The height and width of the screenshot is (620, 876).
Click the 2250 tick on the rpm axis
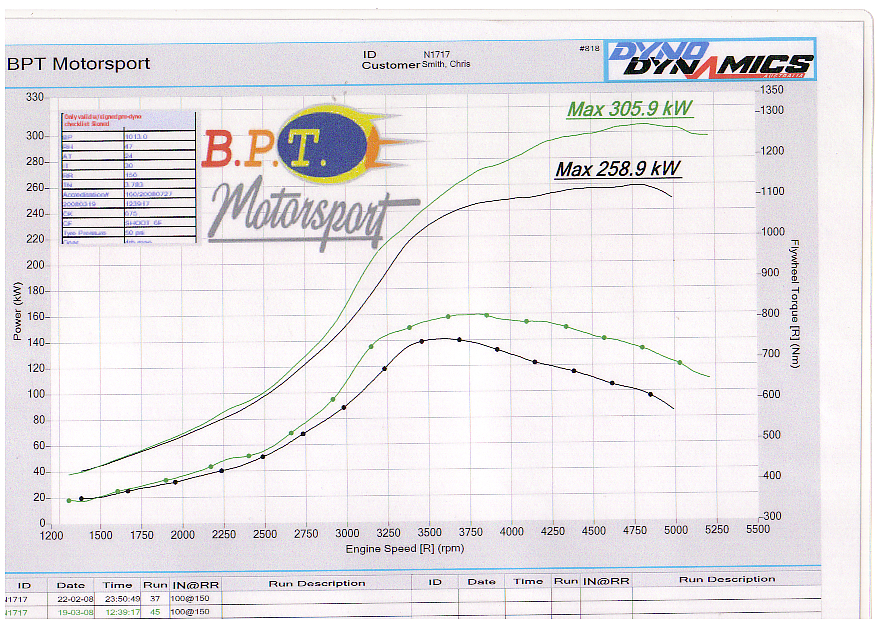[x=223, y=535]
